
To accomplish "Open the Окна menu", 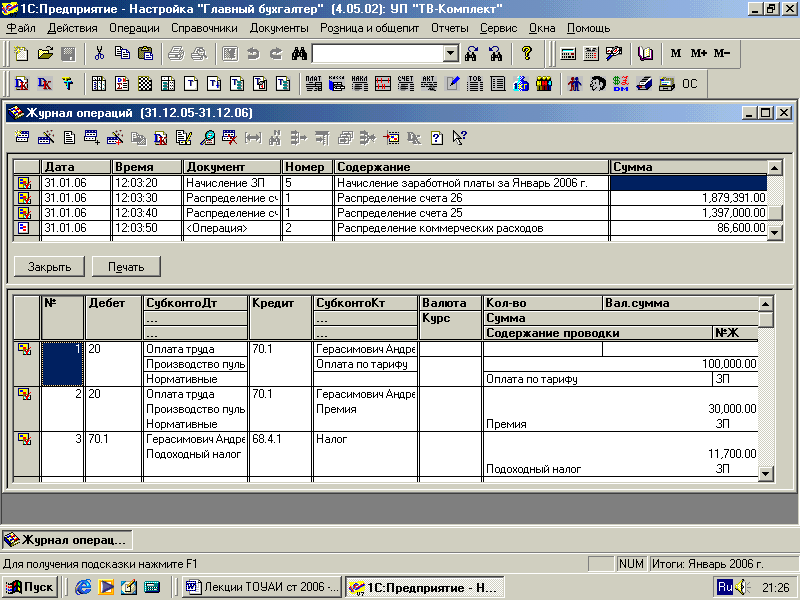I will 542,29.
